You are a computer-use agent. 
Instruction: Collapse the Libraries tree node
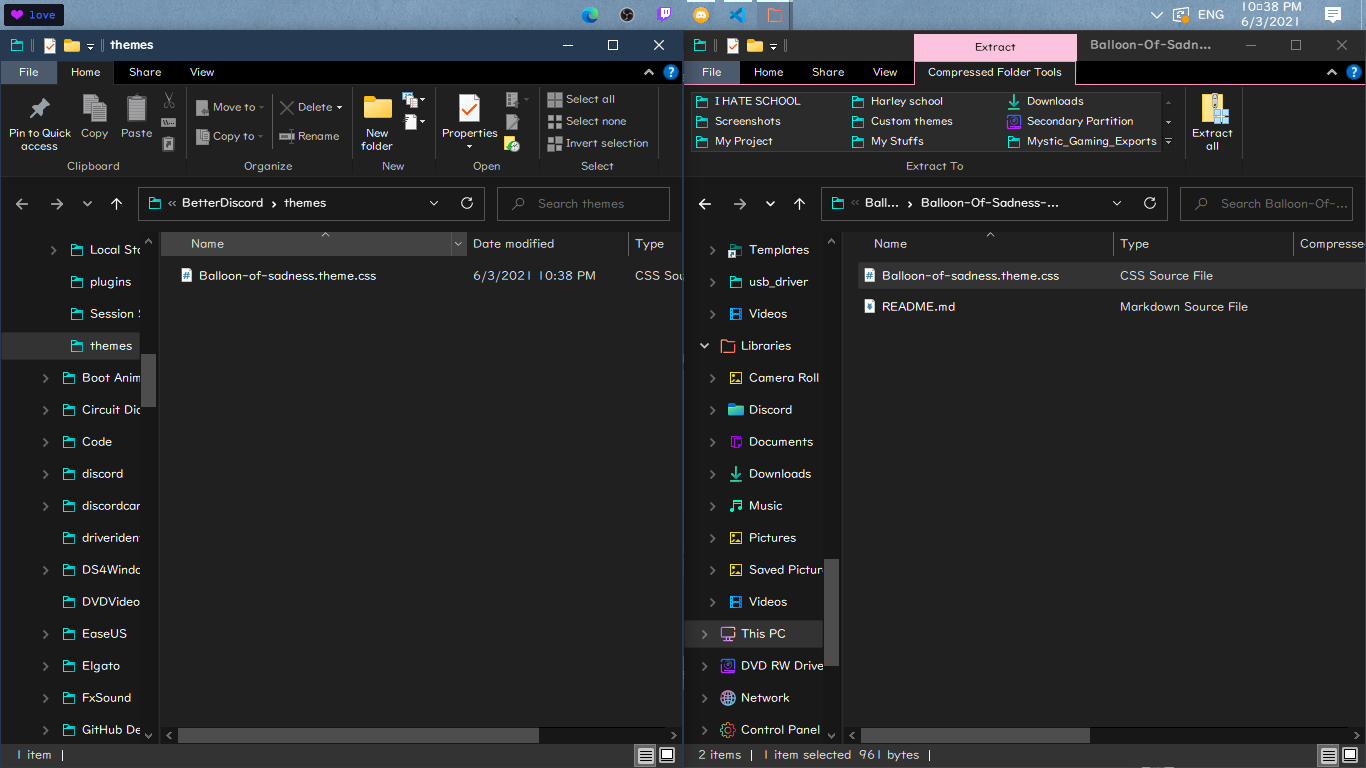pos(704,345)
